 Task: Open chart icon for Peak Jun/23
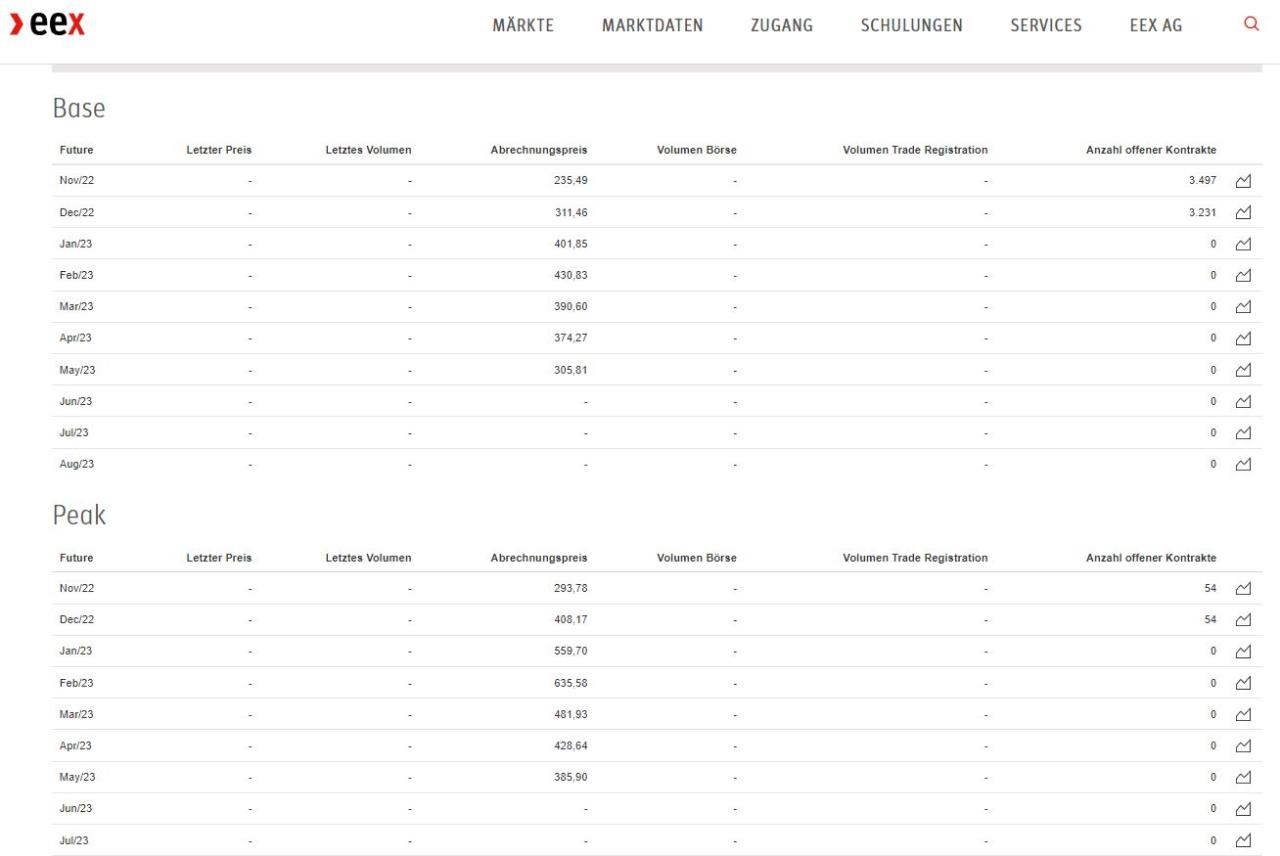pyautogui.click(x=1243, y=809)
